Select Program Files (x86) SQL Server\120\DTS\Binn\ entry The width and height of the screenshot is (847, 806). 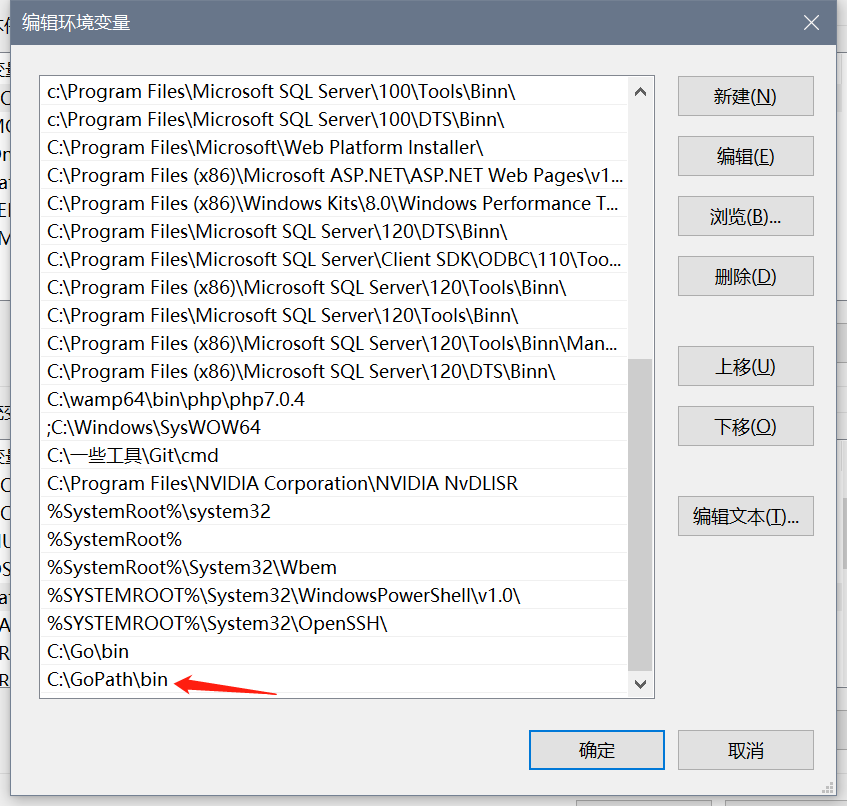pos(334,372)
